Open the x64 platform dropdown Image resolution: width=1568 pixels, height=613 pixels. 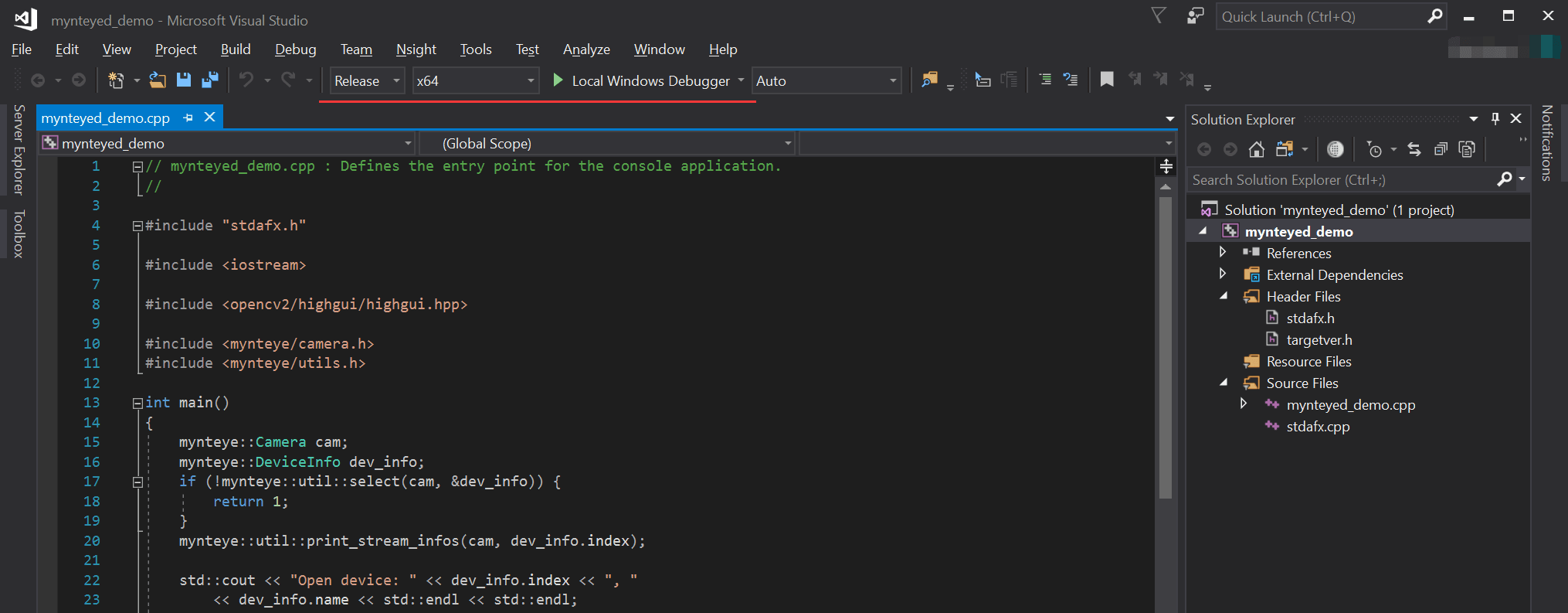[x=475, y=80]
